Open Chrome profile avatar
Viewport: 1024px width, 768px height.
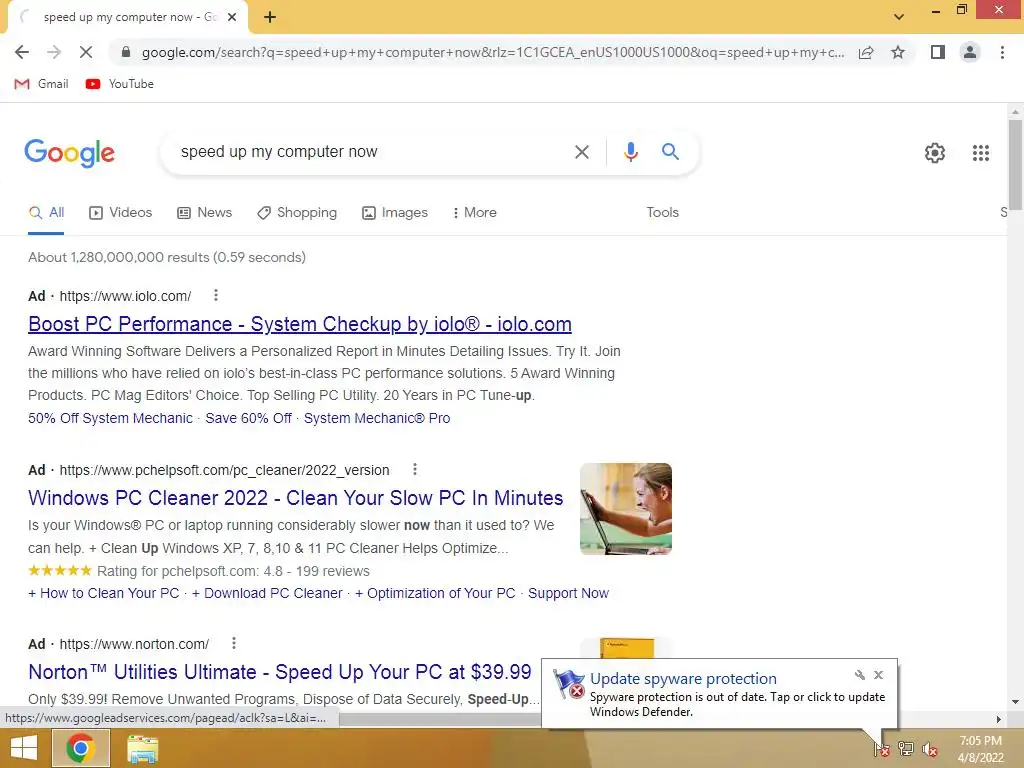[x=970, y=52]
